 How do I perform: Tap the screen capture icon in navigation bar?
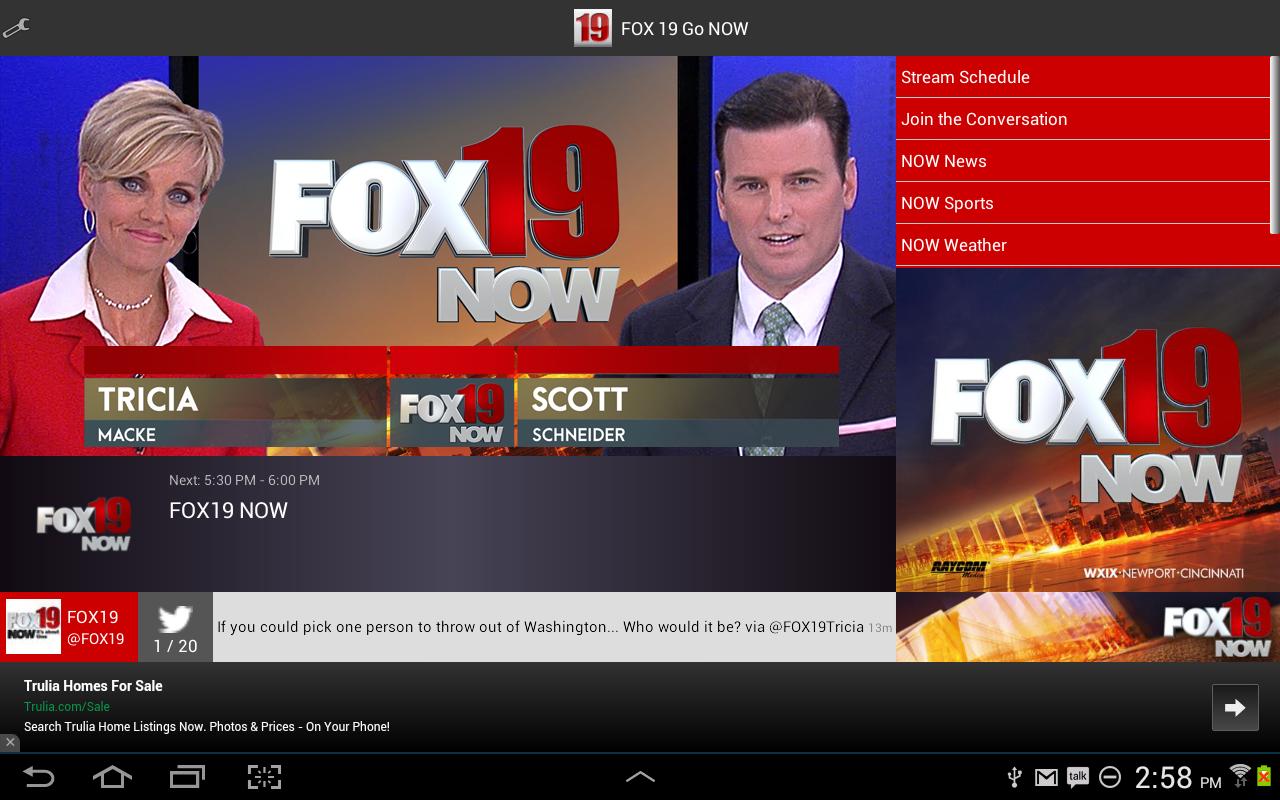(x=263, y=777)
